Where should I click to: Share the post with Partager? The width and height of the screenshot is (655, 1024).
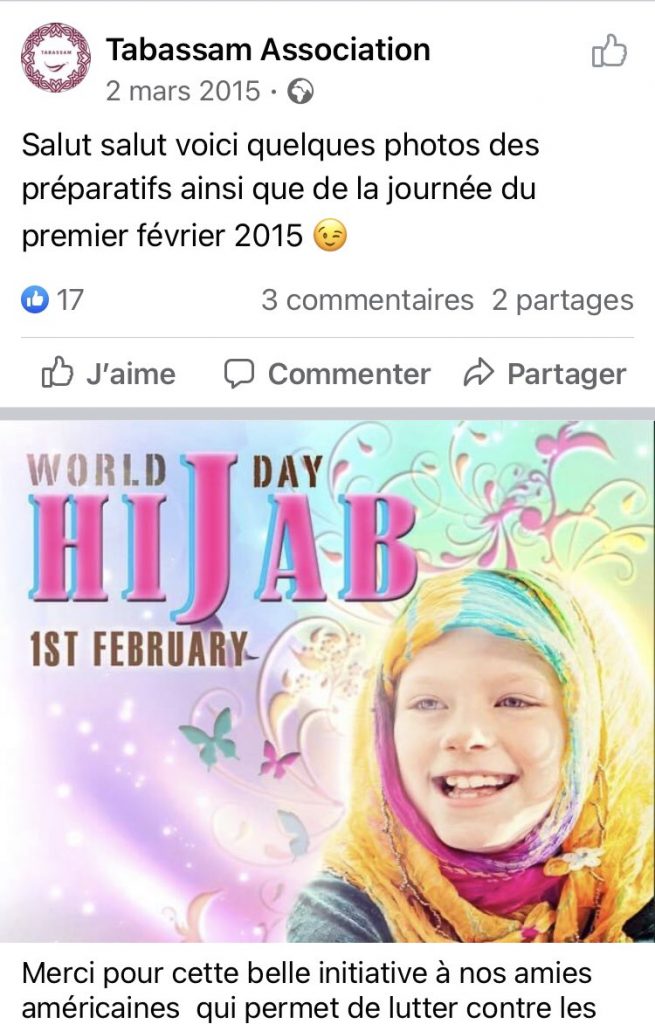click(x=545, y=374)
